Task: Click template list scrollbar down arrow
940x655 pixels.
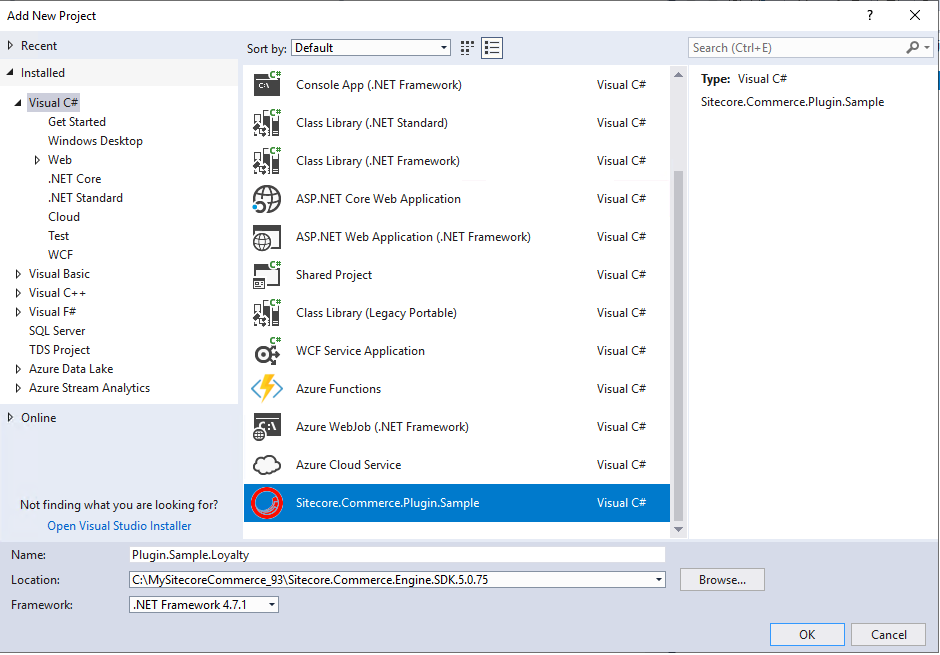Action: point(679,529)
